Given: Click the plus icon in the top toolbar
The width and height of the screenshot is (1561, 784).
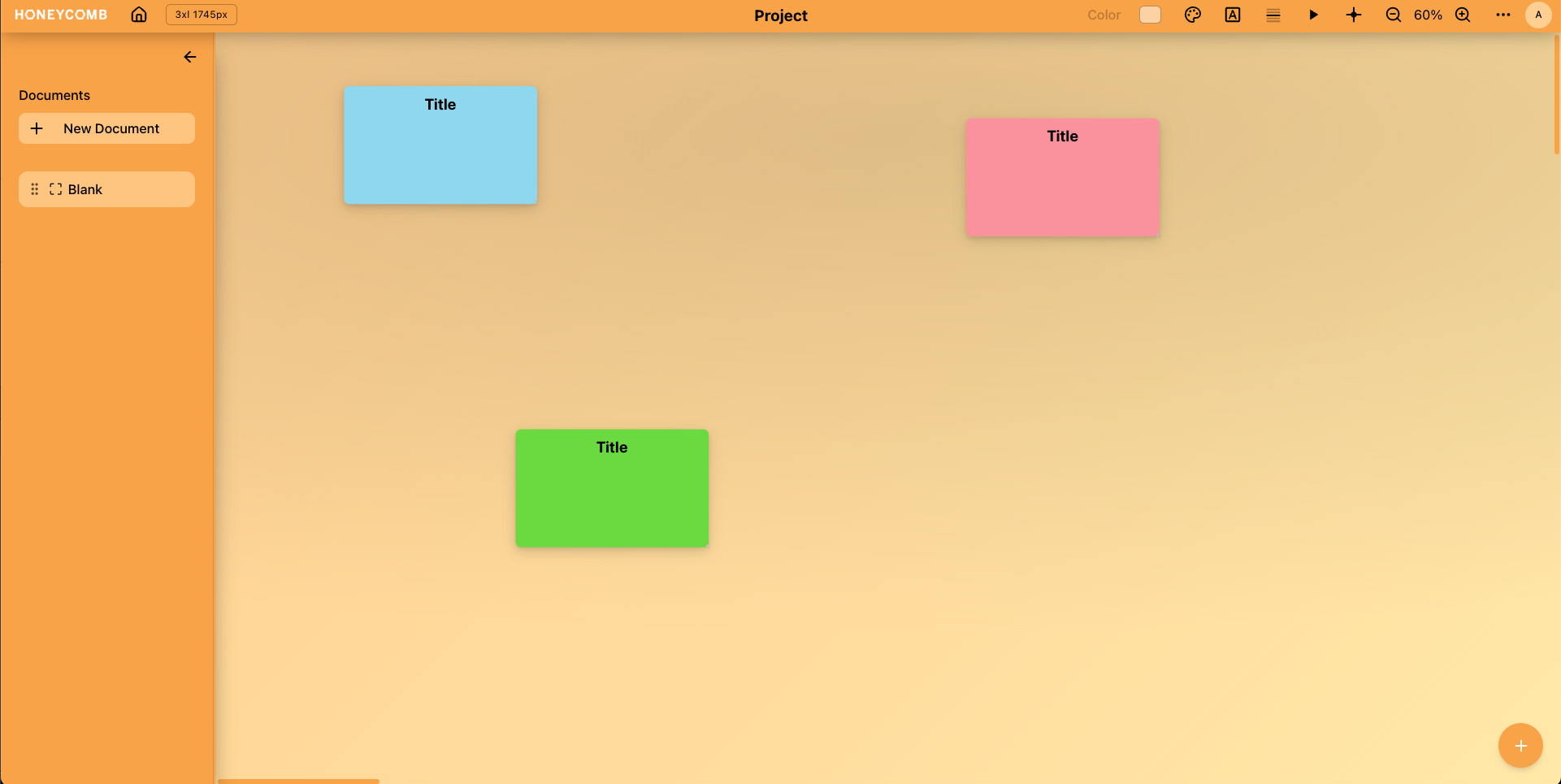Looking at the screenshot, I should [1353, 15].
